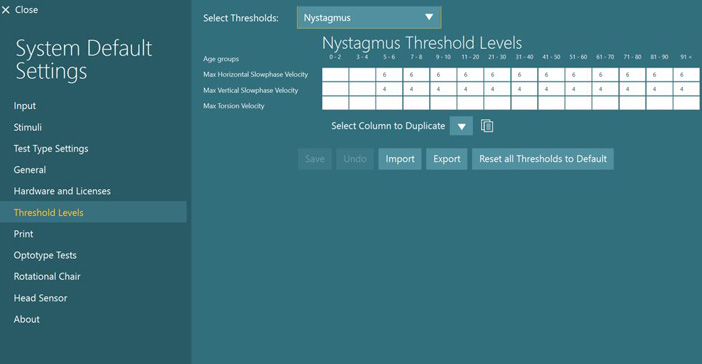
Task: Click the Export button
Action: (x=447, y=159)
